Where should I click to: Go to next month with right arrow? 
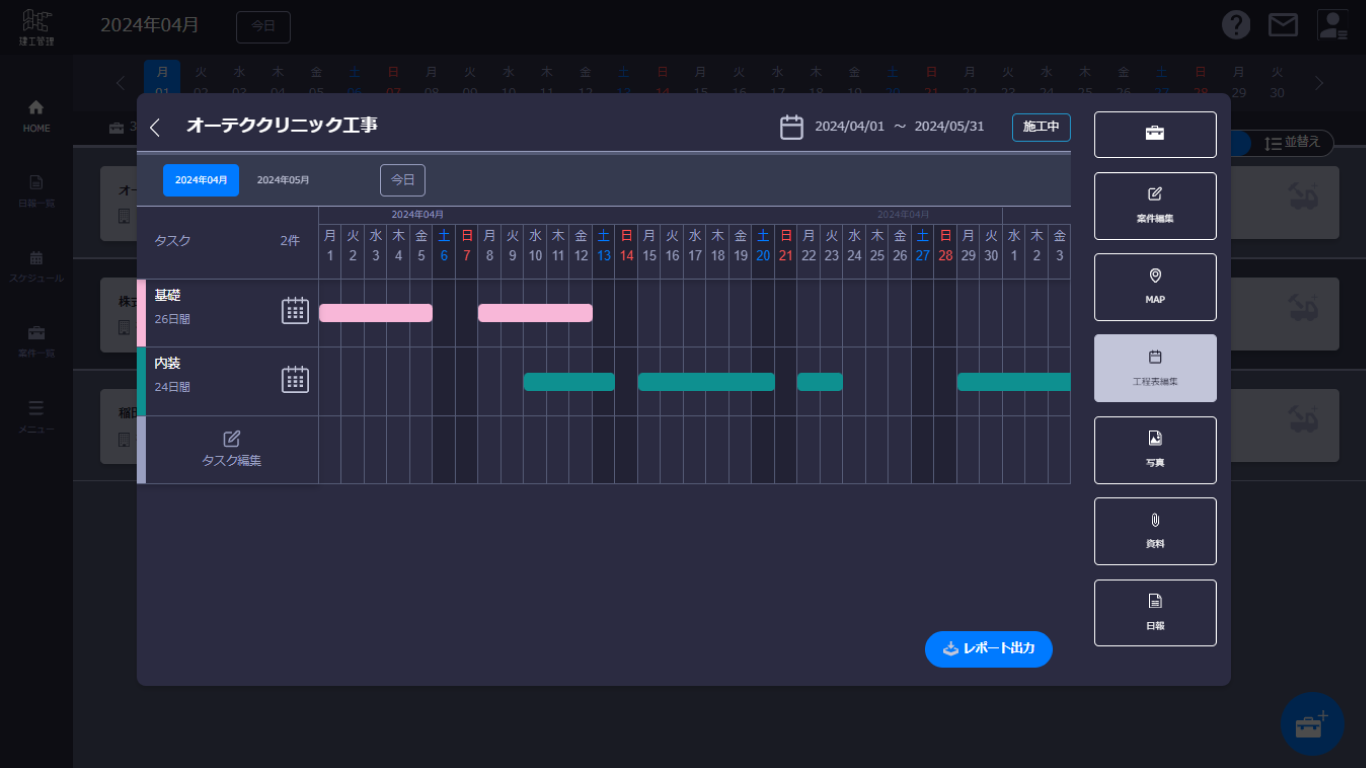tap(1318, 84)
